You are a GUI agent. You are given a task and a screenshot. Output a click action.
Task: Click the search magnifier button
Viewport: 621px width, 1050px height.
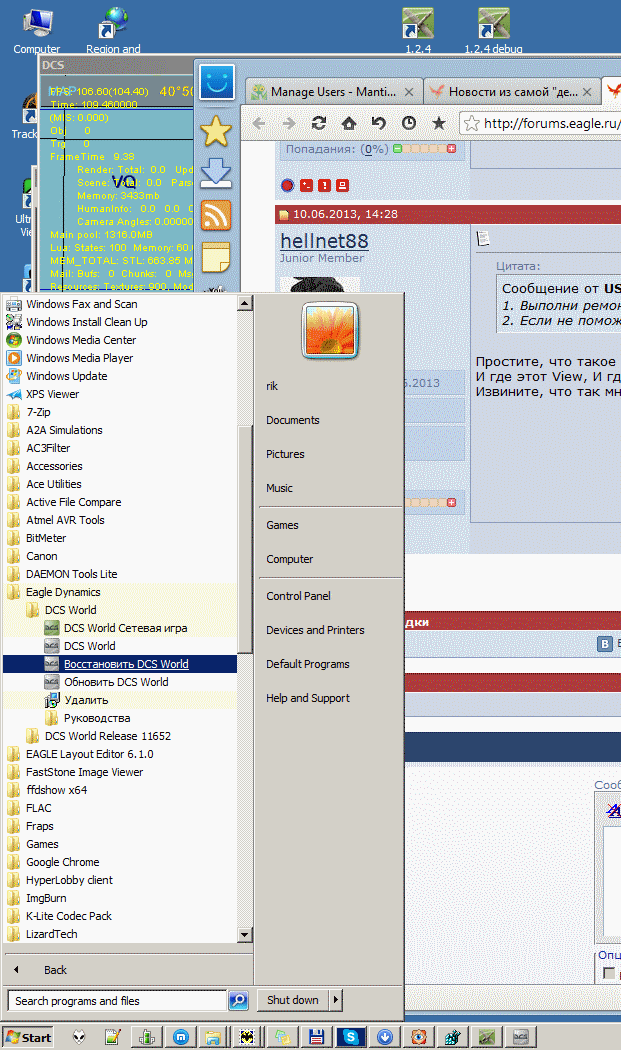pyautogui.click(x=238, y=1000)
